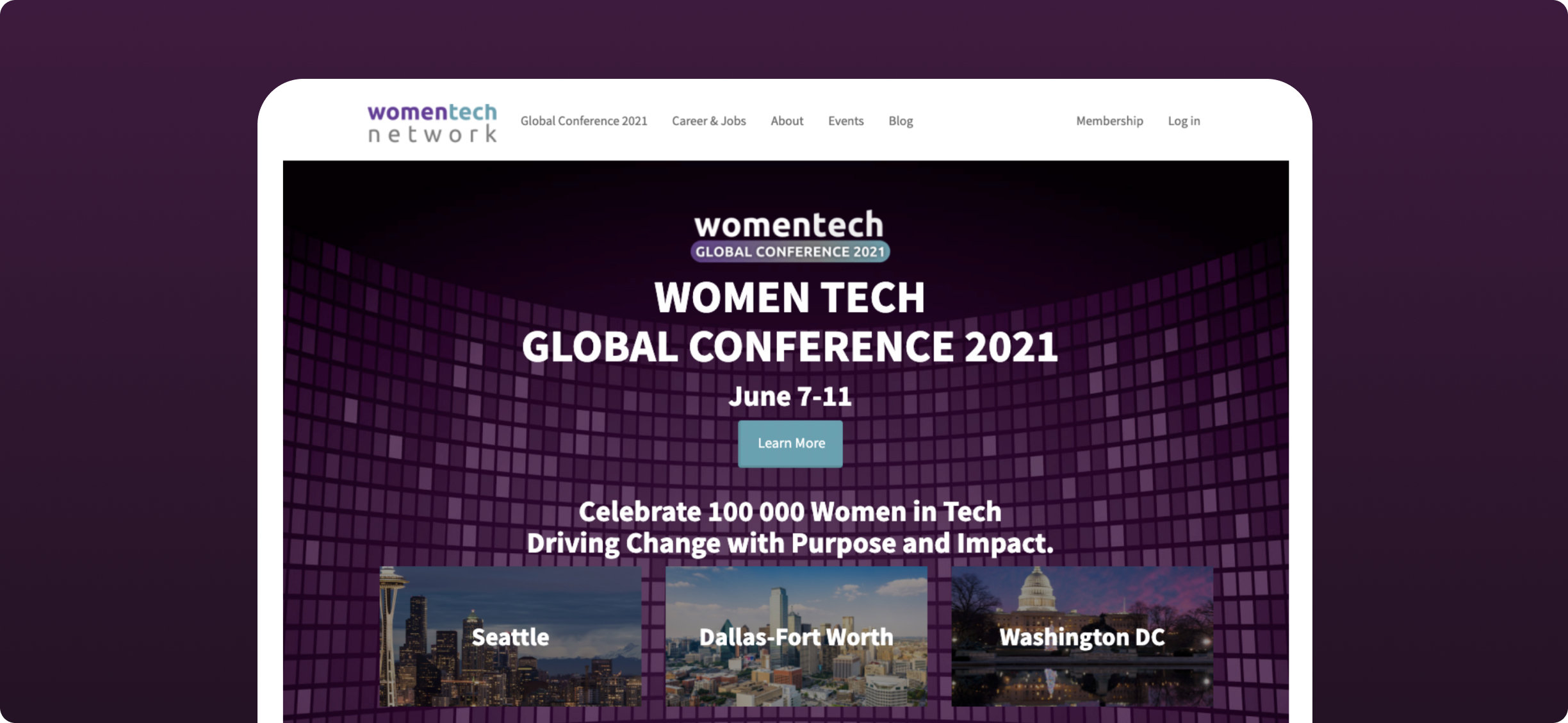Open Global Conference 2021 menu item
1568x723 pixels.
tap(584, 121)
